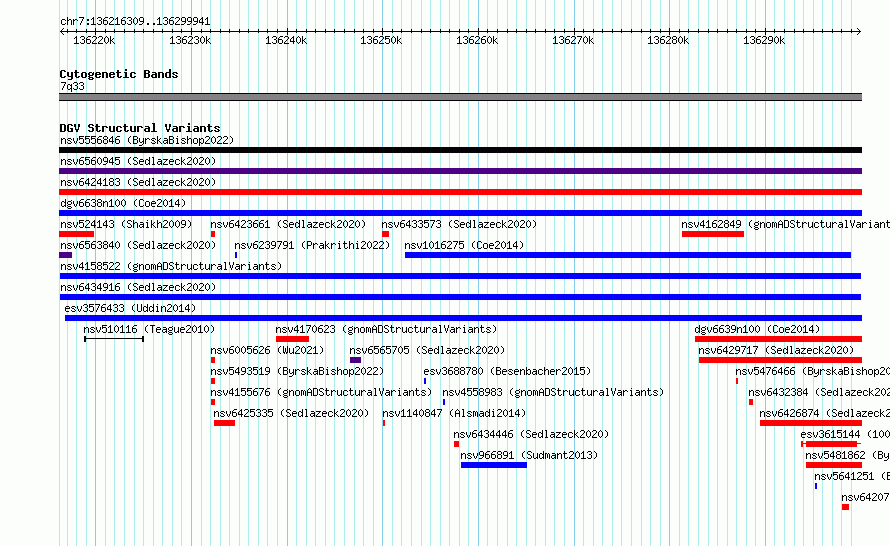Click the DGV Structural Variants track title
Screen dimensions: 890x546
coord(140,128)
